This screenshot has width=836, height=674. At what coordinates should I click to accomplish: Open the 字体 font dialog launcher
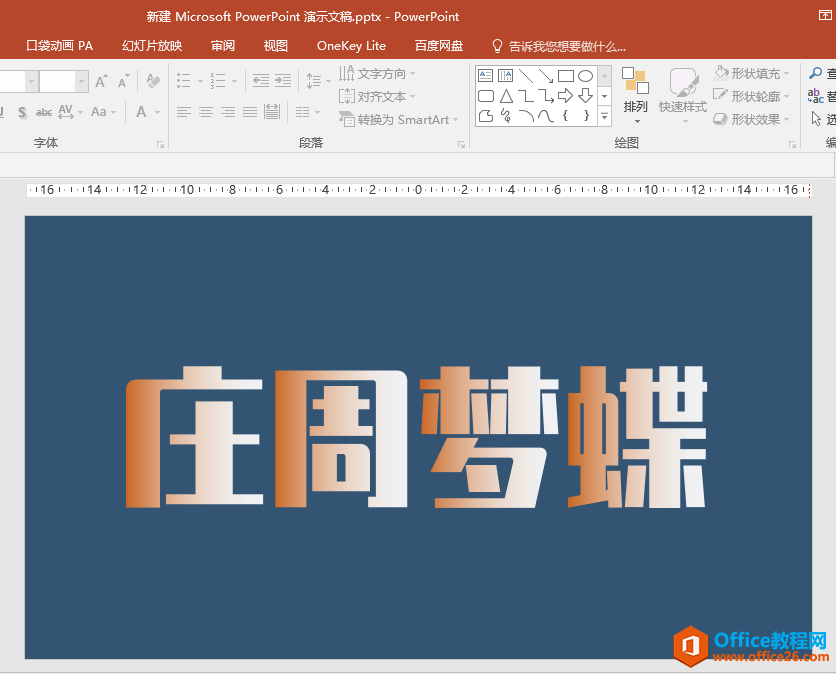160,145
